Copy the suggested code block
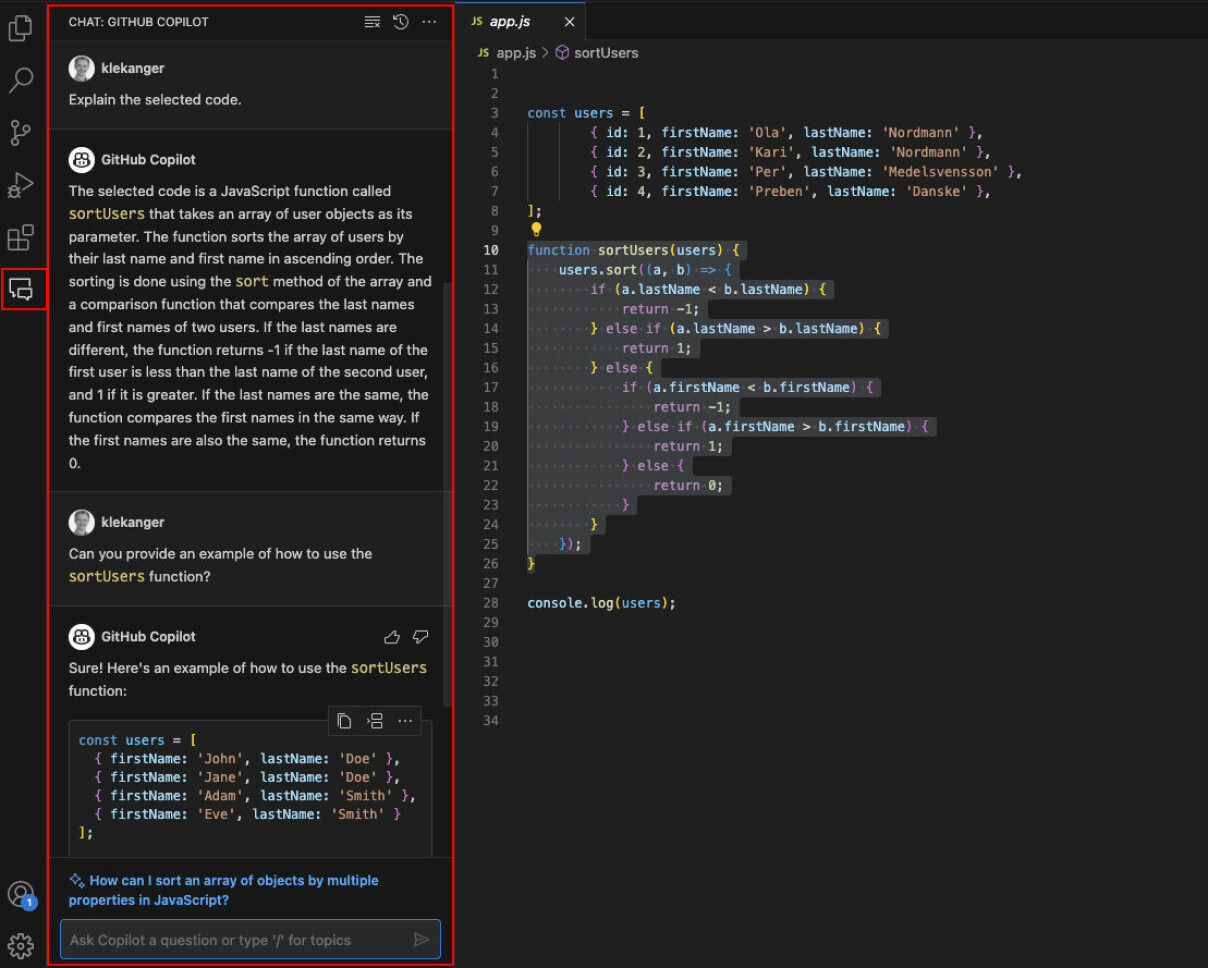Image resolution: width=1208 pixels, height=968 pixels. (x=344, y=721)
